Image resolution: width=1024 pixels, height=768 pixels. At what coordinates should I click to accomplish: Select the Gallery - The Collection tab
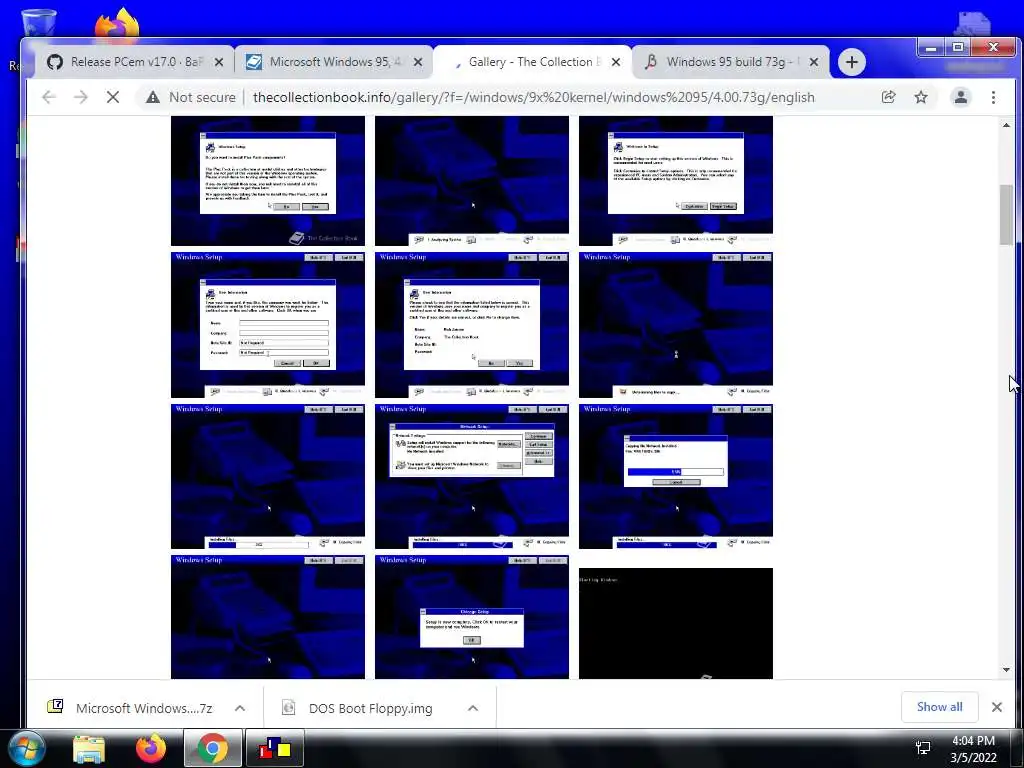tap(532, 62)
